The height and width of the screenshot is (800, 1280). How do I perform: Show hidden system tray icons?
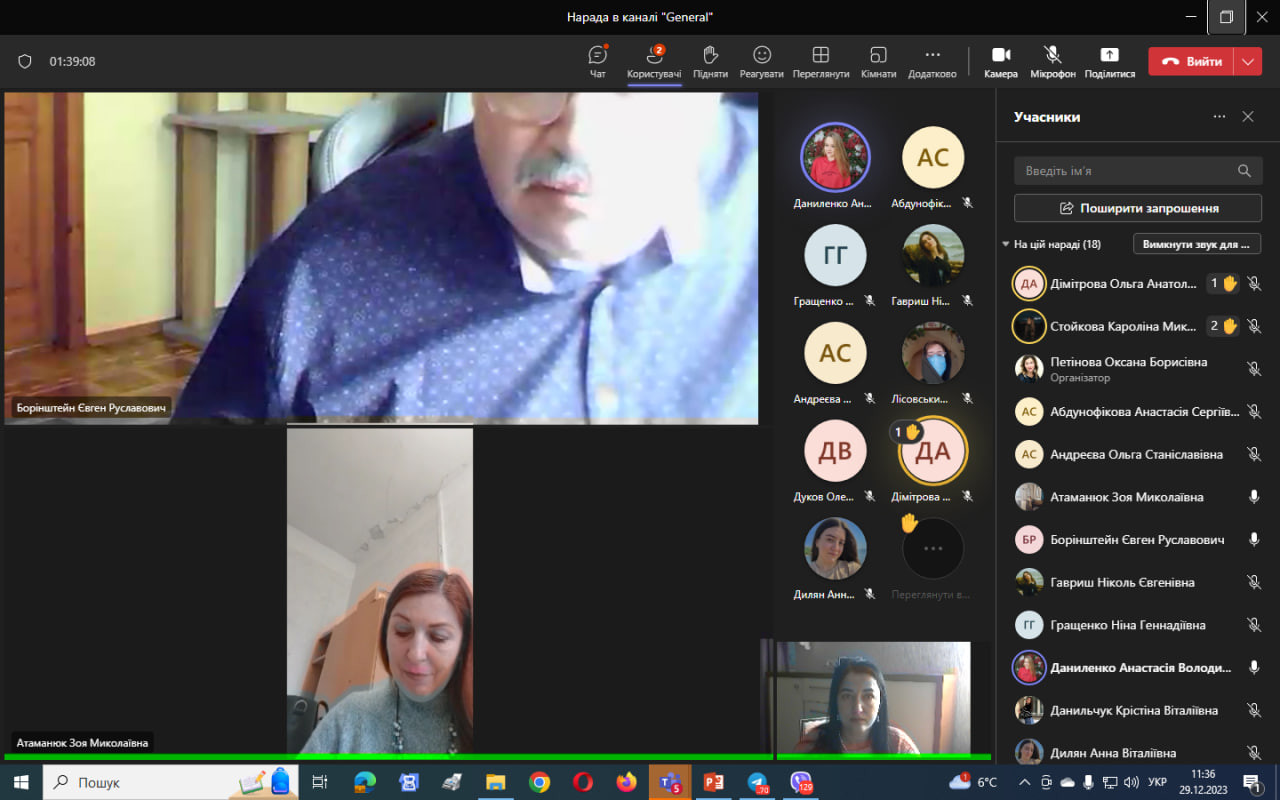point(1025,782)
